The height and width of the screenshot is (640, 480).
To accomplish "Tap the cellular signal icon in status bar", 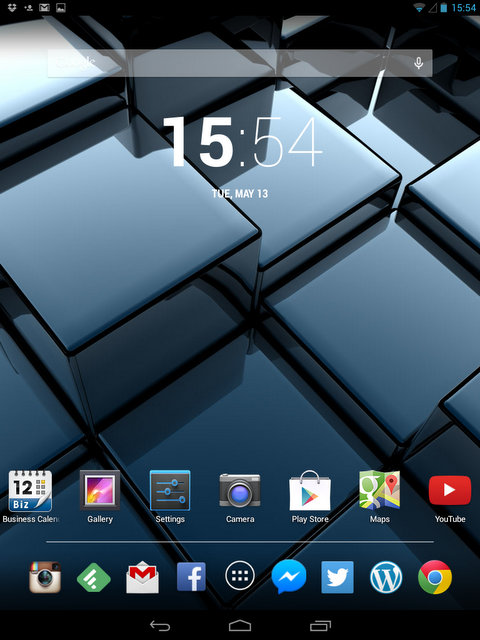I will pos(433,8).
